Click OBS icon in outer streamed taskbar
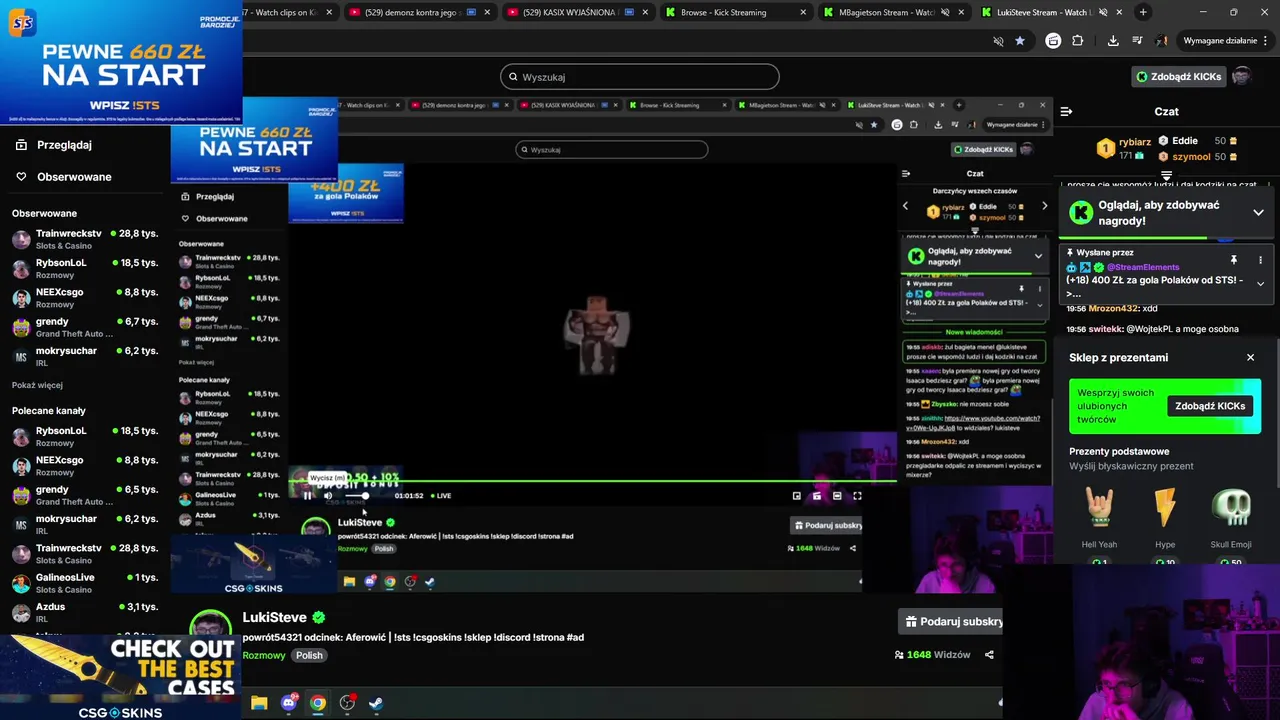The width and height of the screenshot is (1280, 720). [x=347, y=703]
